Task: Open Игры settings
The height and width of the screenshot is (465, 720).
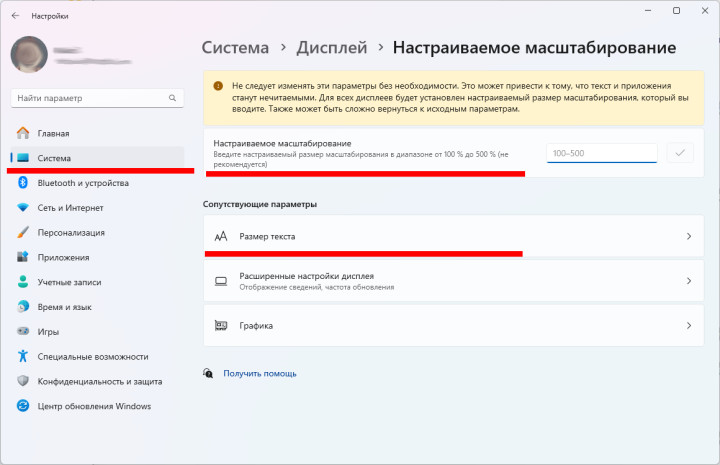Action: tap(48, 331)
